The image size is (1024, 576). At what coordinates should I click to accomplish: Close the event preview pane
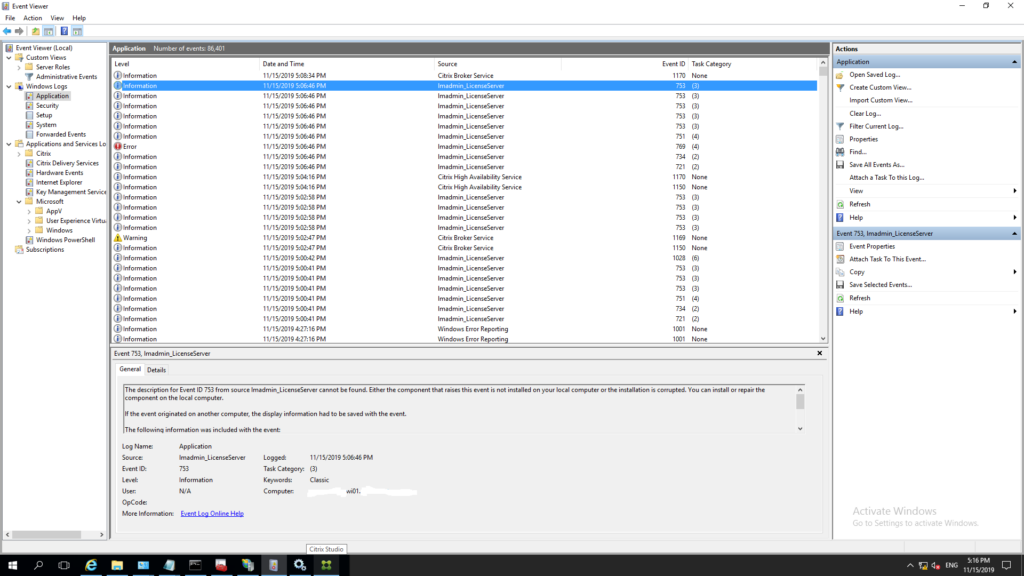tap(820, 353)
